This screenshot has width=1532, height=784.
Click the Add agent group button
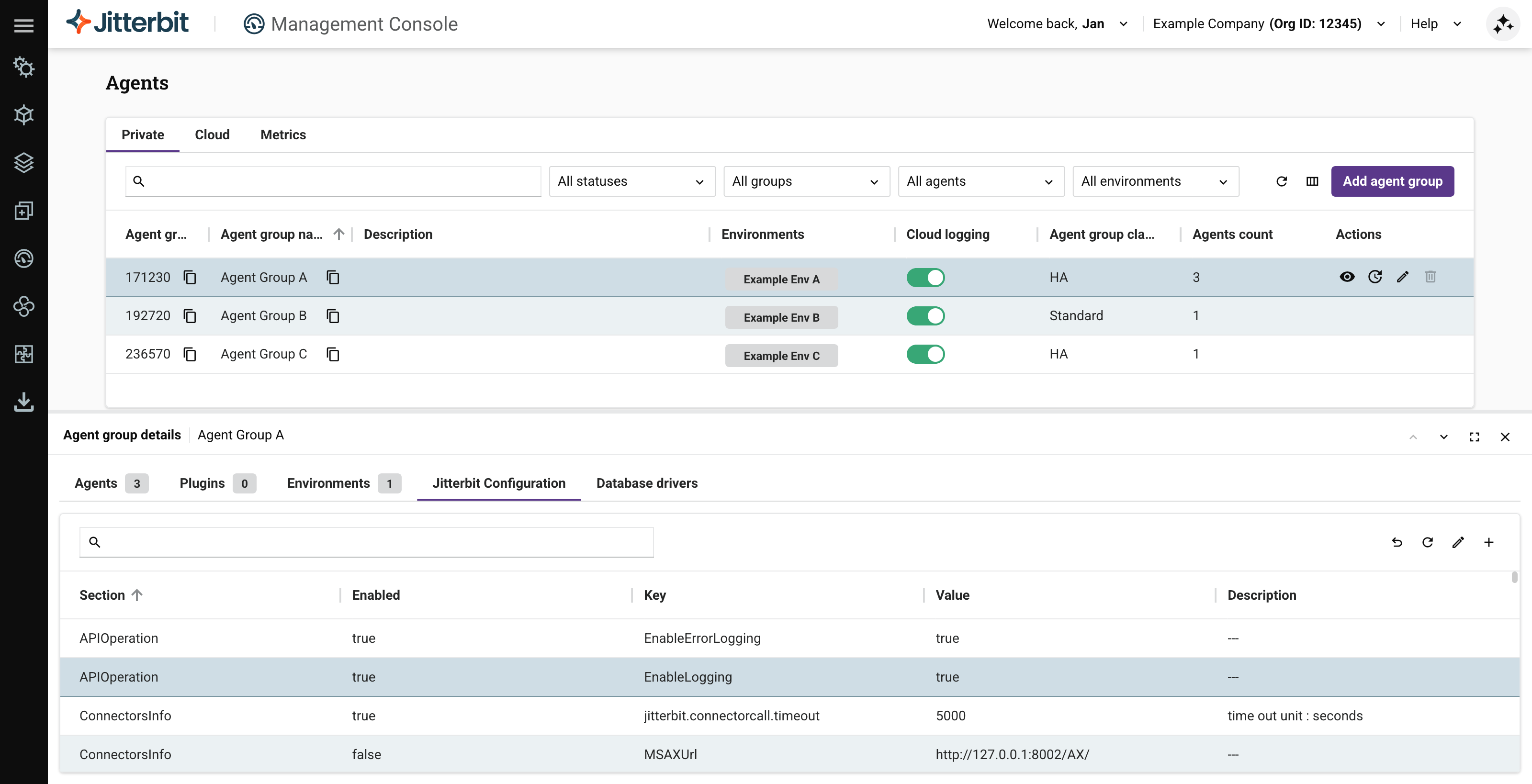pyautogui.click(x=1392, y=181)
